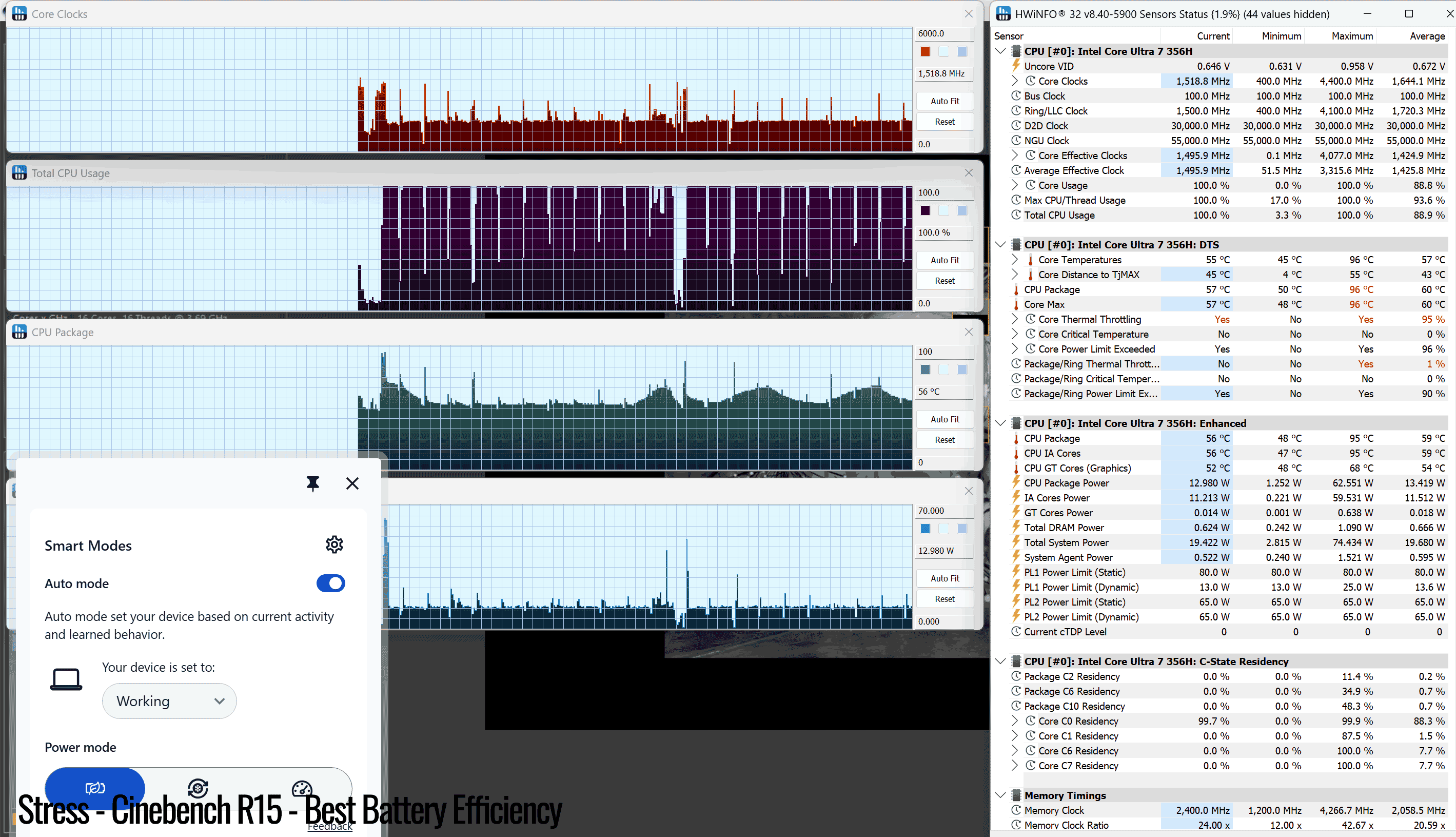Click the Current cTDP Level sensor icon
This screenshot has width=1456, height=837.
click(x=1016, y=632)
